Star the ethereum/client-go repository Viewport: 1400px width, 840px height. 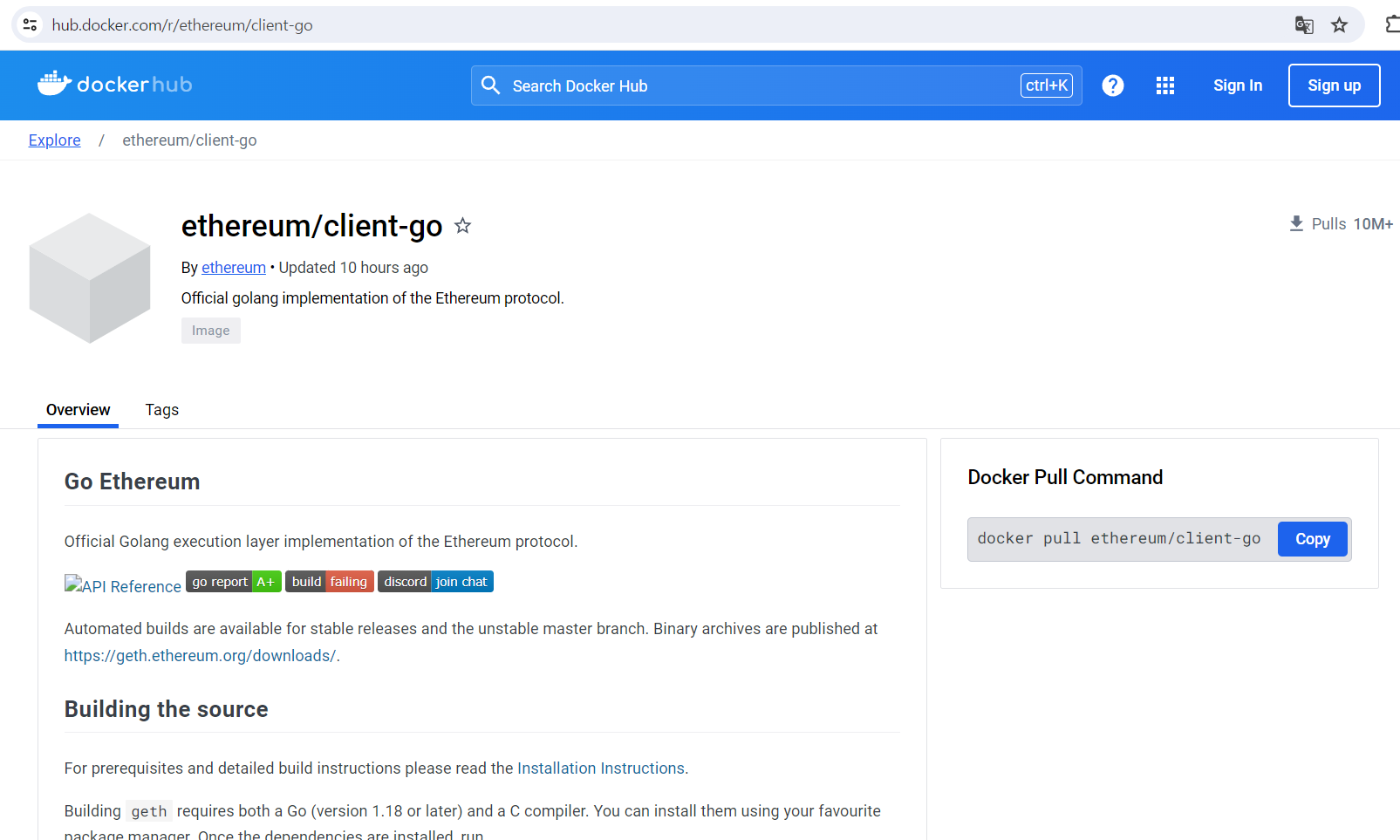coord(463,226)
